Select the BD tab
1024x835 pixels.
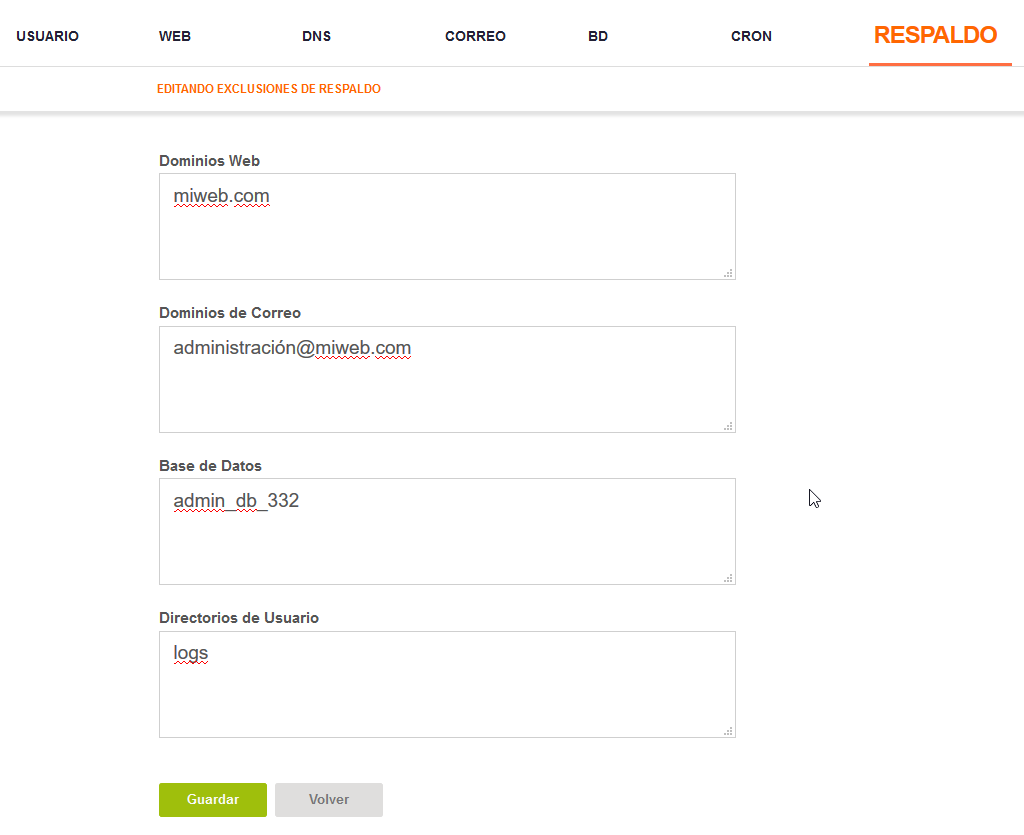[x=598, y=36]
